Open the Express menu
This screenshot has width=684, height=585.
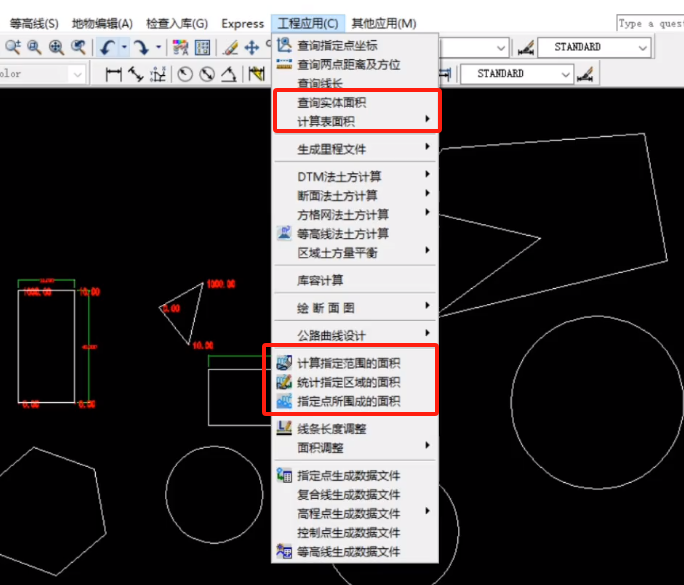[243, 24]
